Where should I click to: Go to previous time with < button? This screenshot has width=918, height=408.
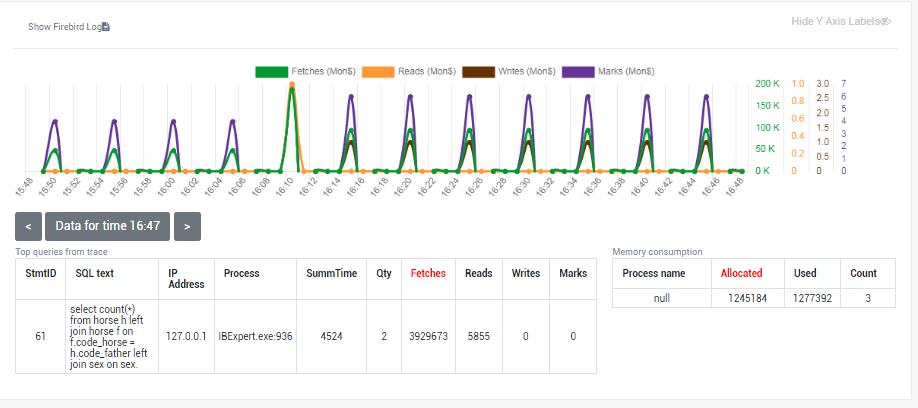28,227
